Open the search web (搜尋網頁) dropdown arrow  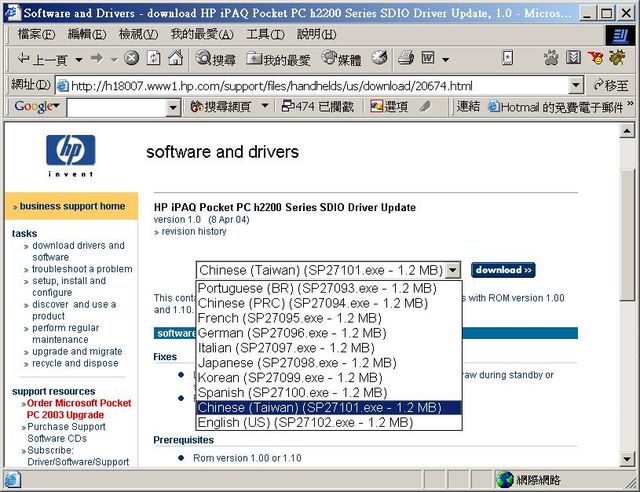pyautogui.click(x=265, y=106)
